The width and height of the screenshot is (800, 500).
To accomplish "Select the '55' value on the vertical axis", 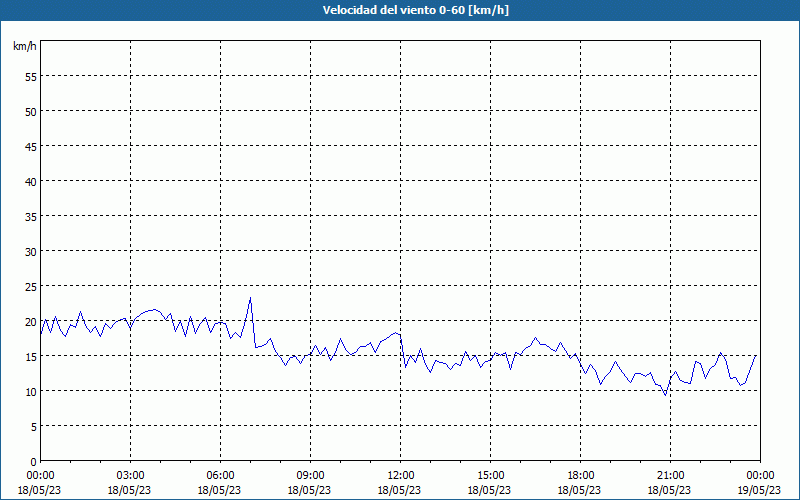I will click(x=31, y=77).
